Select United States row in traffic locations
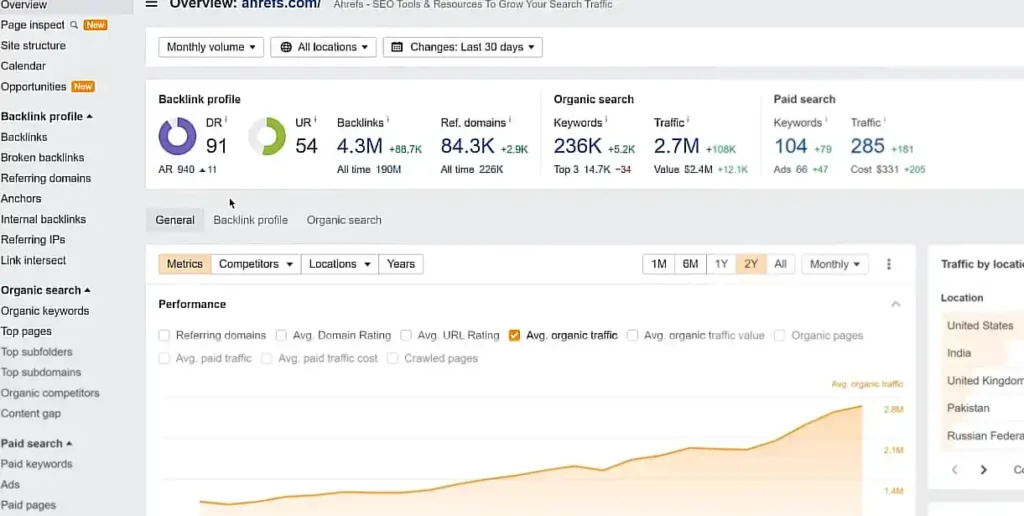1024x516 pixels. [x=982, y=325]
